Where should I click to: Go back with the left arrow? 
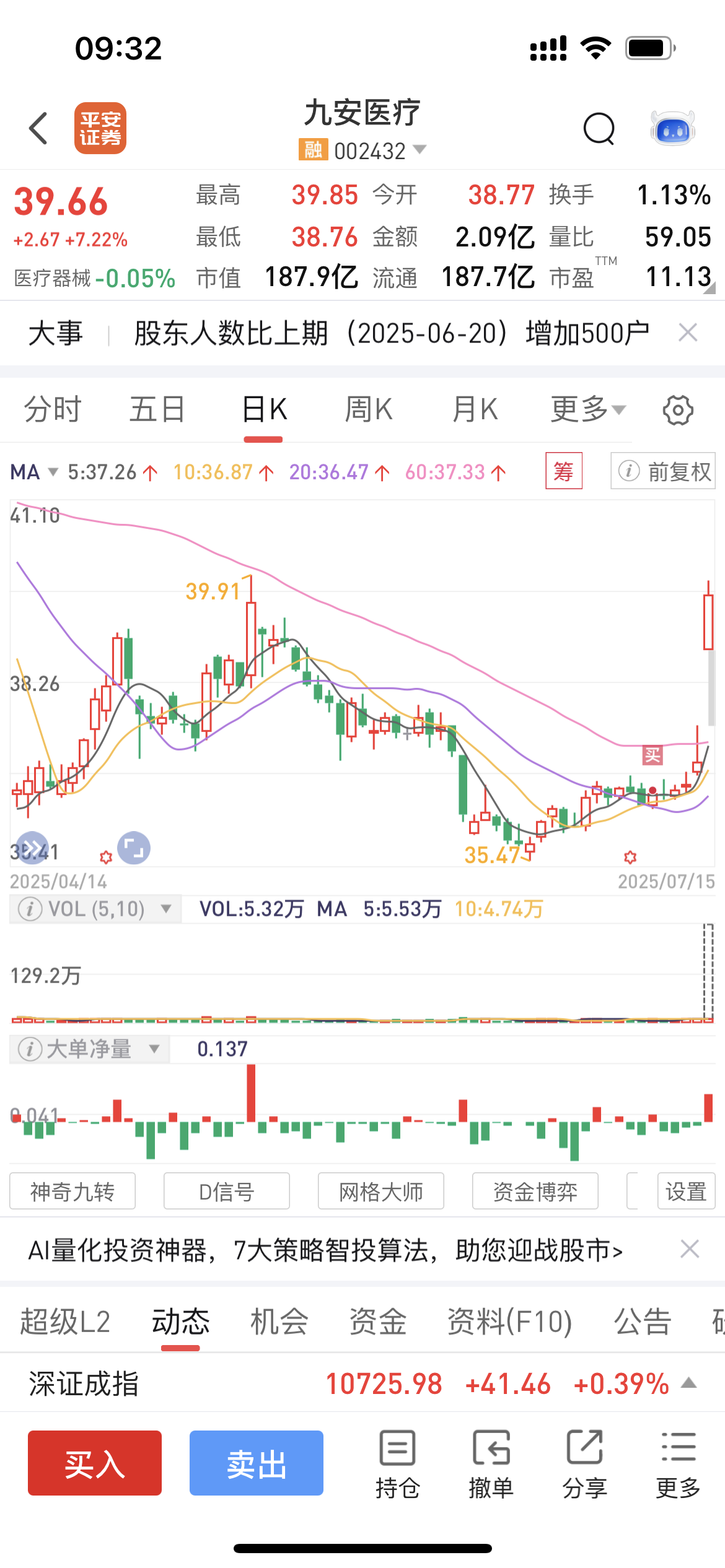click(38, 129)
